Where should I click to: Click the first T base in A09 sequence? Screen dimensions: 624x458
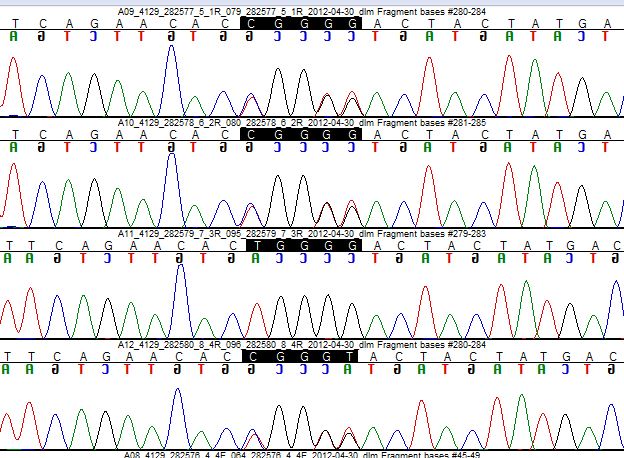13,22
